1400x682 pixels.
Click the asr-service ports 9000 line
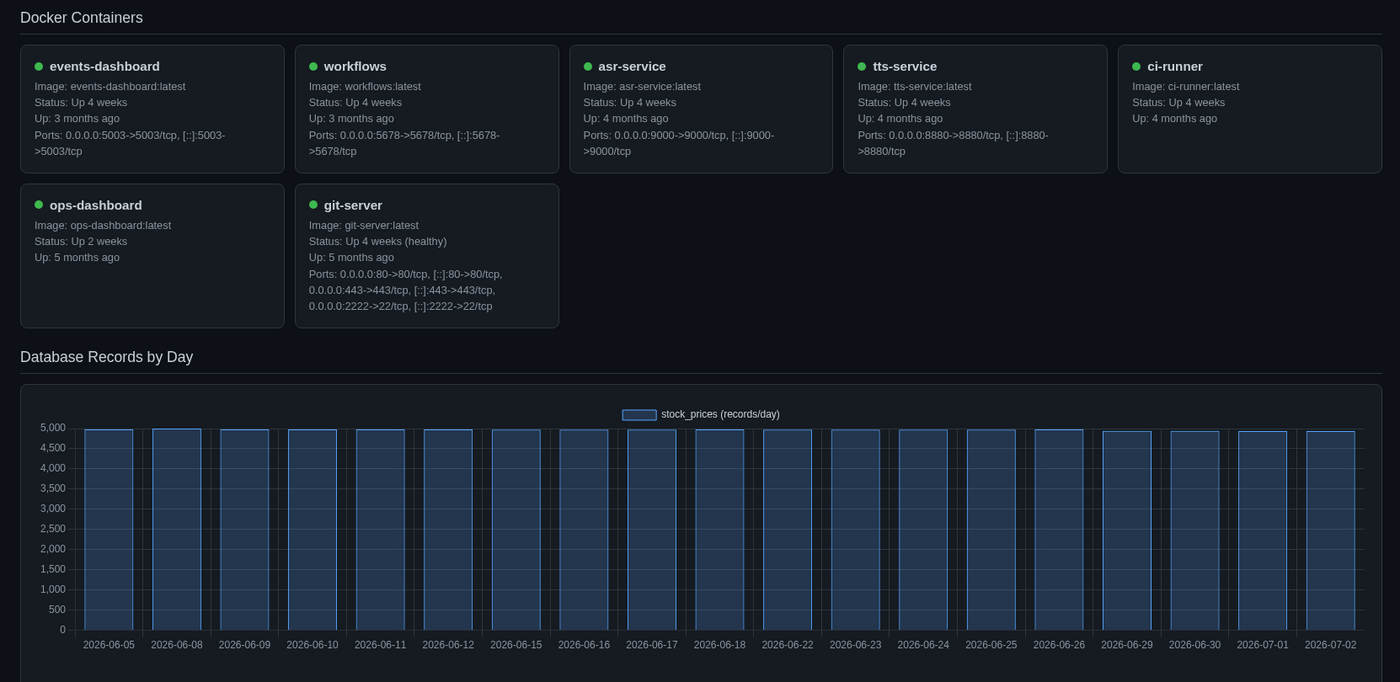click(679, 143)
